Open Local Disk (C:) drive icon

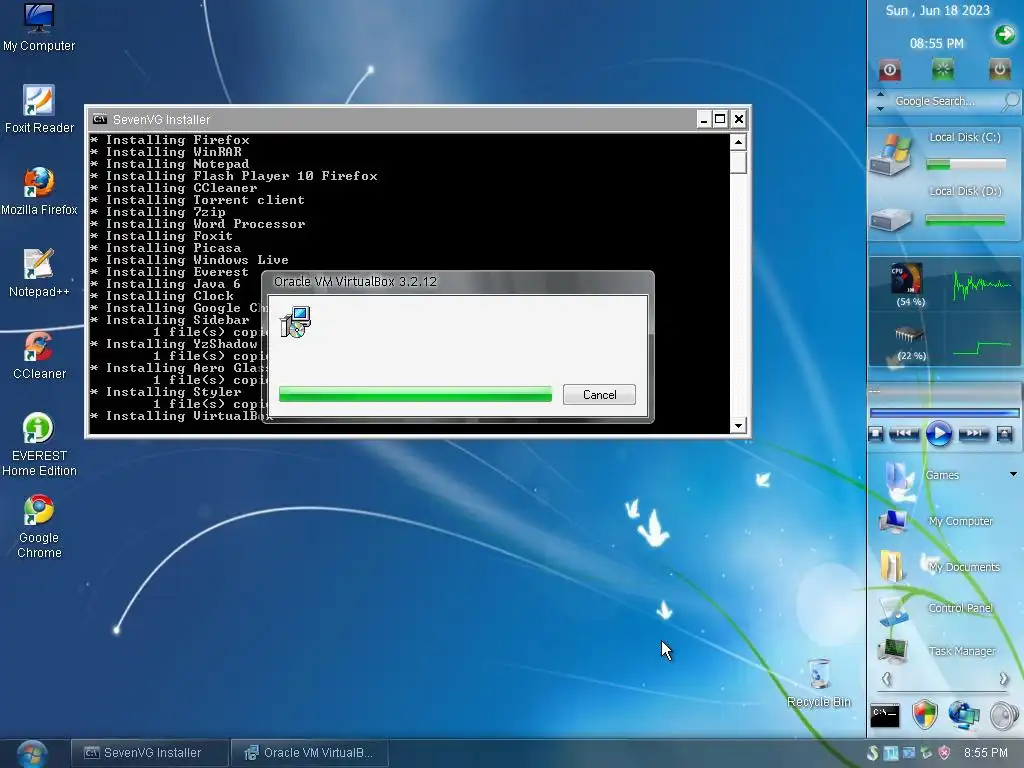pyautogui.click(x=891, y=155)
